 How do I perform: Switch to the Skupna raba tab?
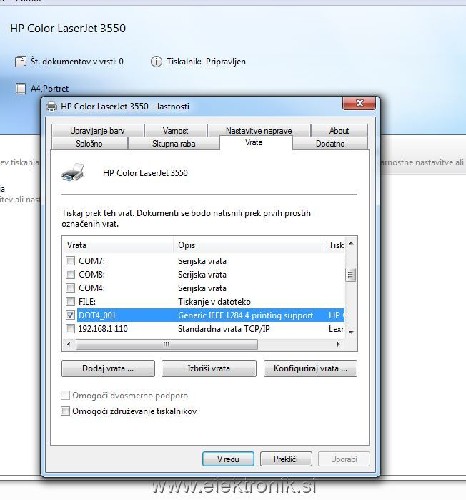(x=174, y=143)
